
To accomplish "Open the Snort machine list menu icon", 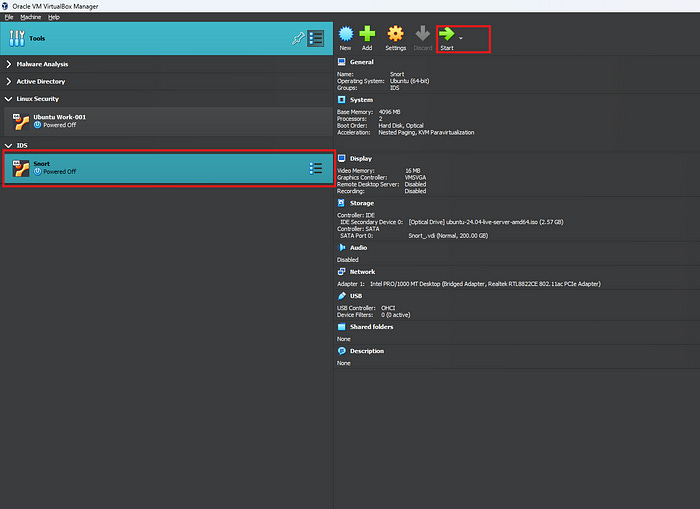I will point(316,168).
